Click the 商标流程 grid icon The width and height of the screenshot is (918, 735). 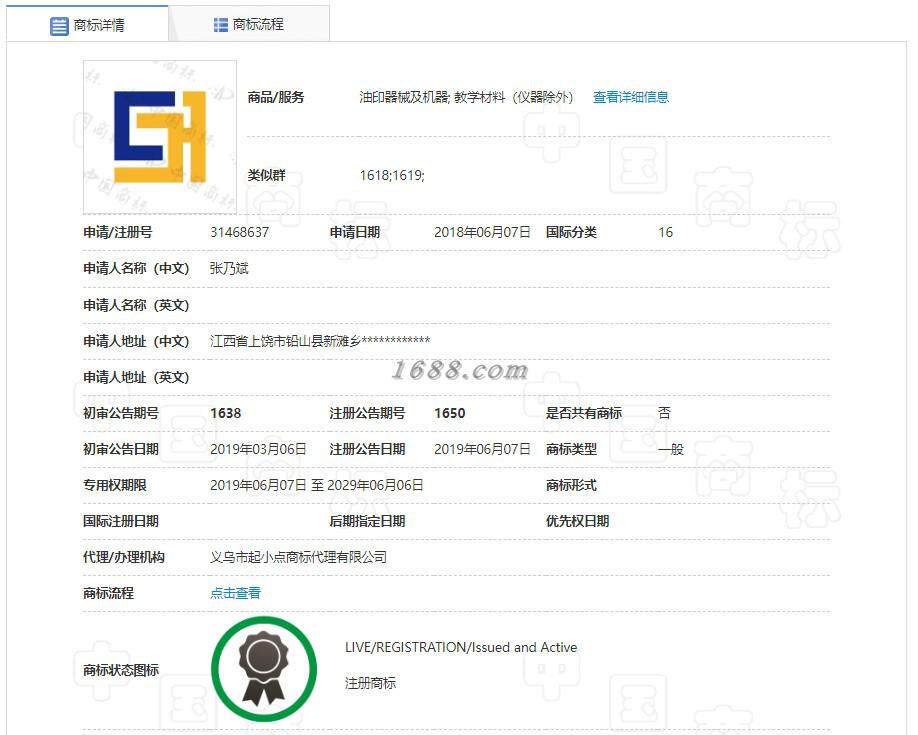click(221, 25)
